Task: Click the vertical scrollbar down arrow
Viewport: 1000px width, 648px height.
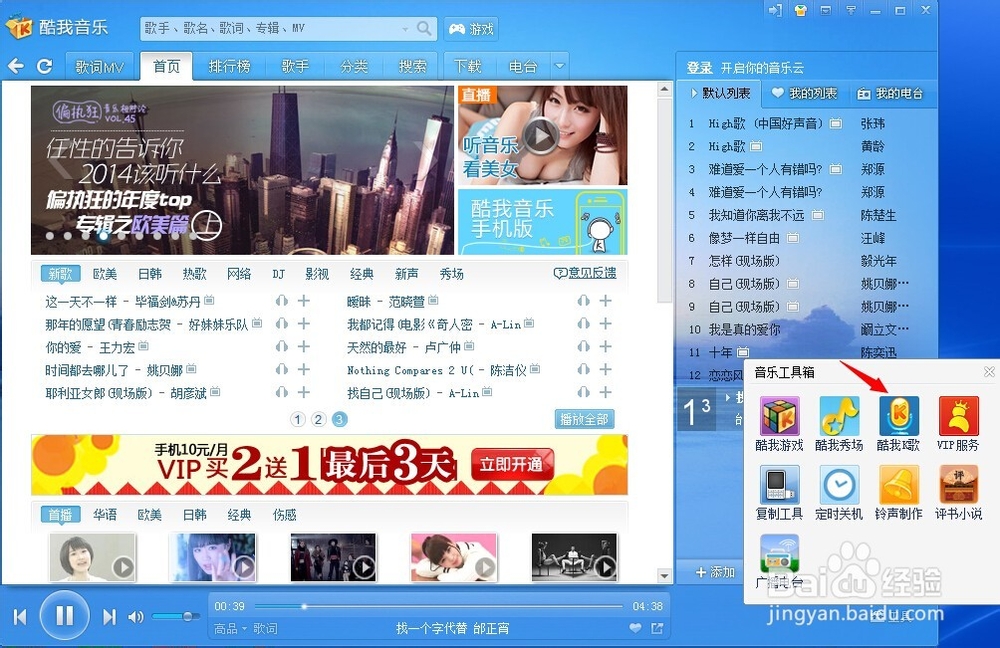Action: click(665, 575)
